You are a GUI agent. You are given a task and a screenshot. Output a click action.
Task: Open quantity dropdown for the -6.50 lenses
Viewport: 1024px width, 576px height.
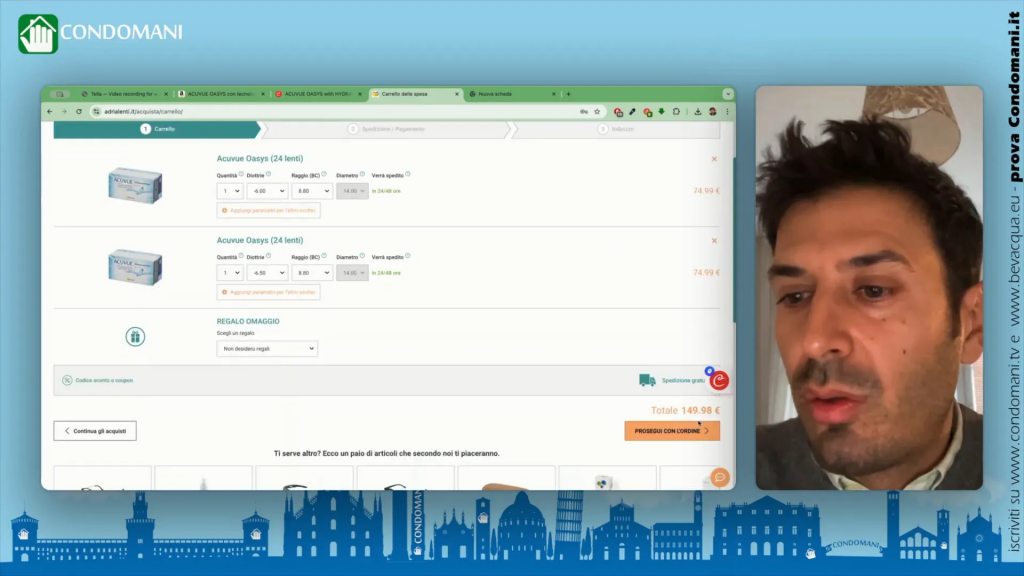pos(230,273)
